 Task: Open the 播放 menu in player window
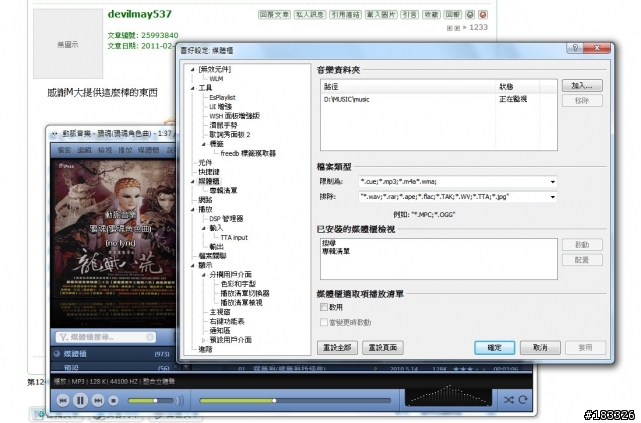126,150
